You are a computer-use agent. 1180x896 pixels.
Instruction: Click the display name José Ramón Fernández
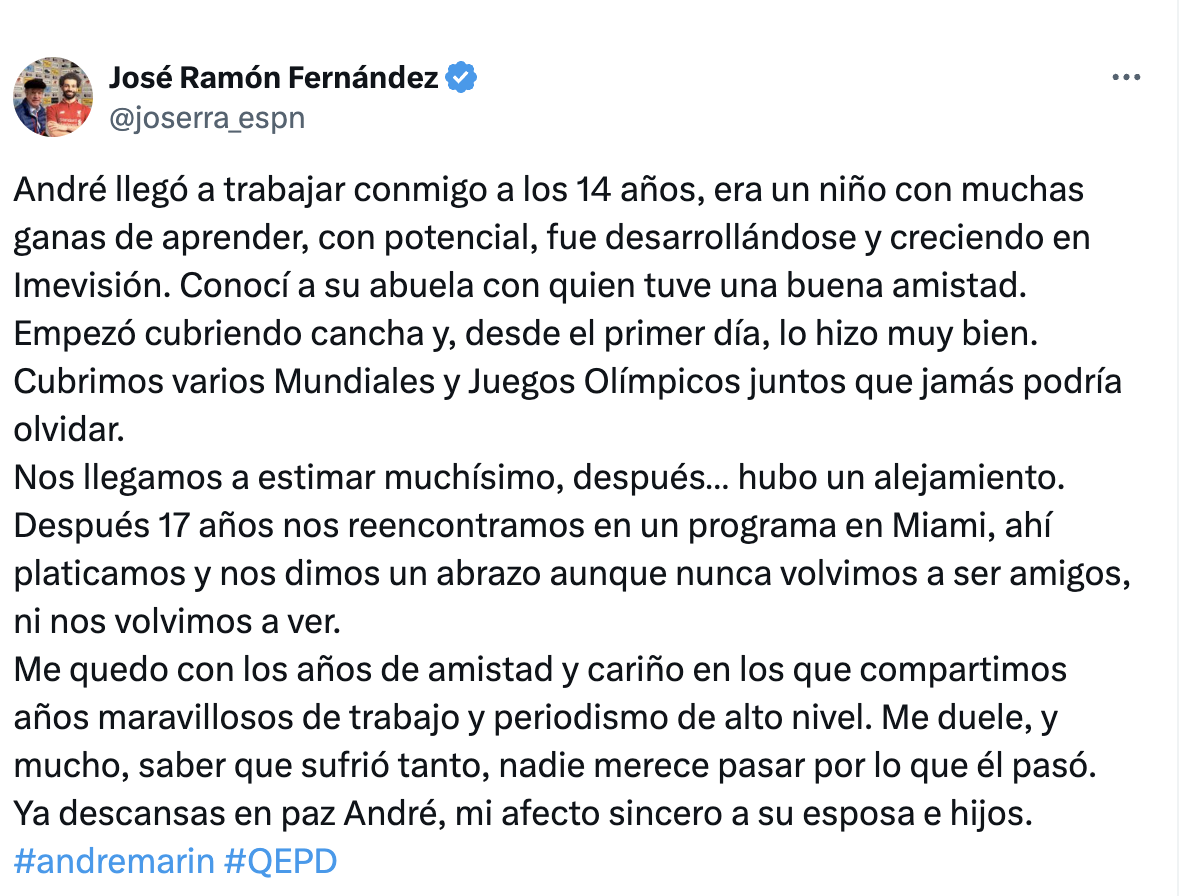(x=273, y=77)
